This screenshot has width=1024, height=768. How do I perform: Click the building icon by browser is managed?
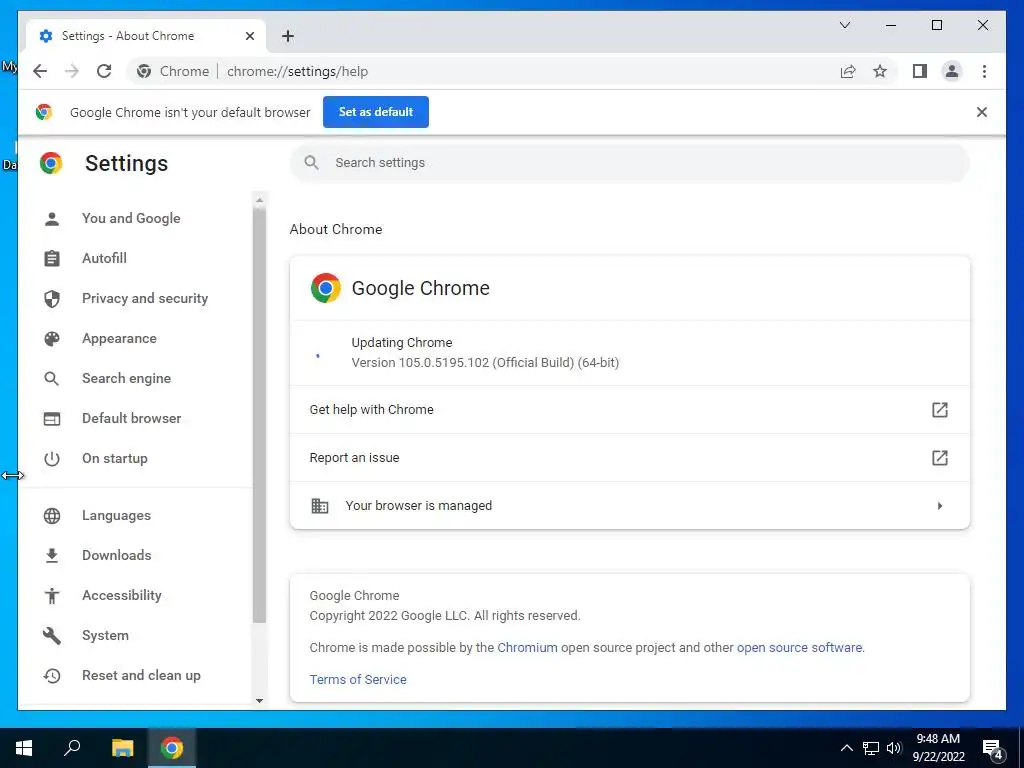(x=319, y=505)
